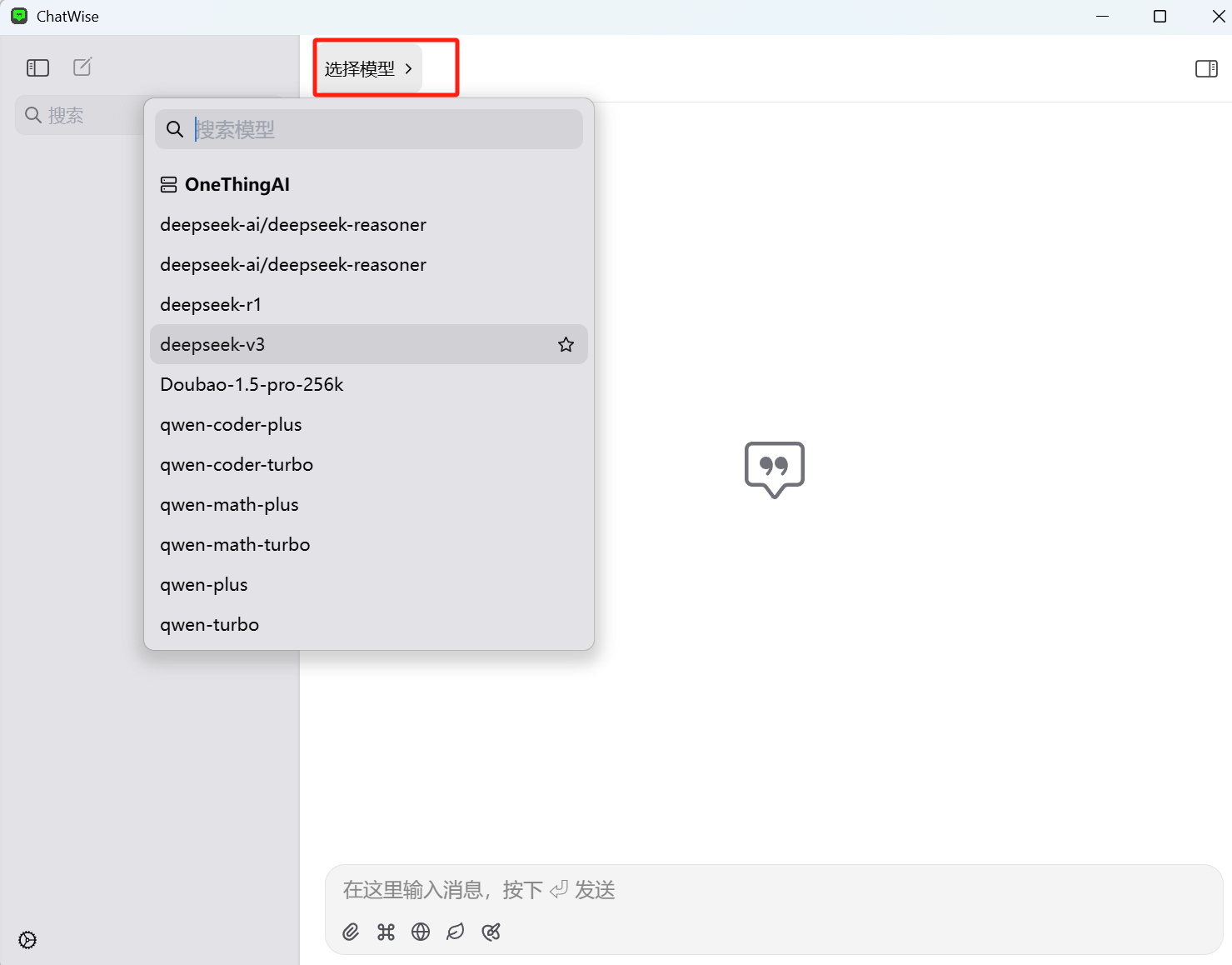
Task: Choose qwen-coder-plus model
Action: (369, 424)
